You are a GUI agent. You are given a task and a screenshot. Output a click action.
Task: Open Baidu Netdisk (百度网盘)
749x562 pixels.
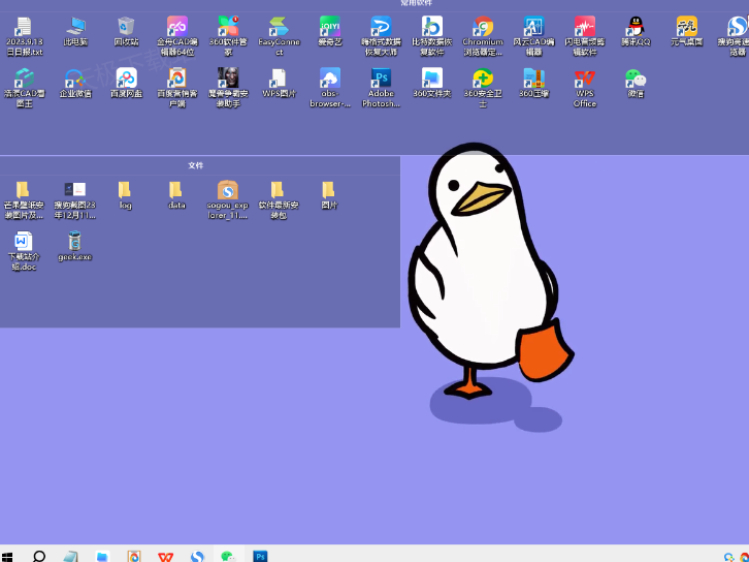click(x=126, y=84)
